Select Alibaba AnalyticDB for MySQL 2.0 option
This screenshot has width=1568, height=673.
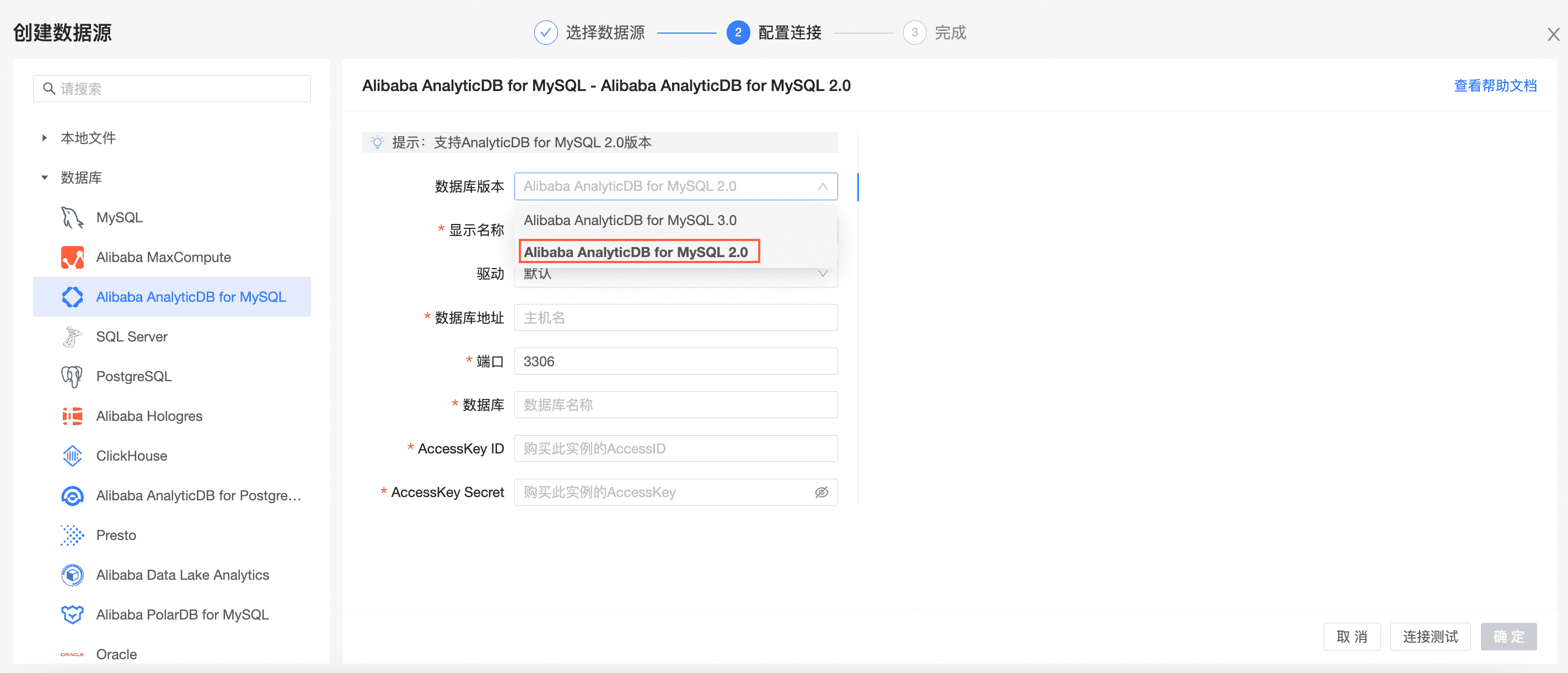coord(675,252)
